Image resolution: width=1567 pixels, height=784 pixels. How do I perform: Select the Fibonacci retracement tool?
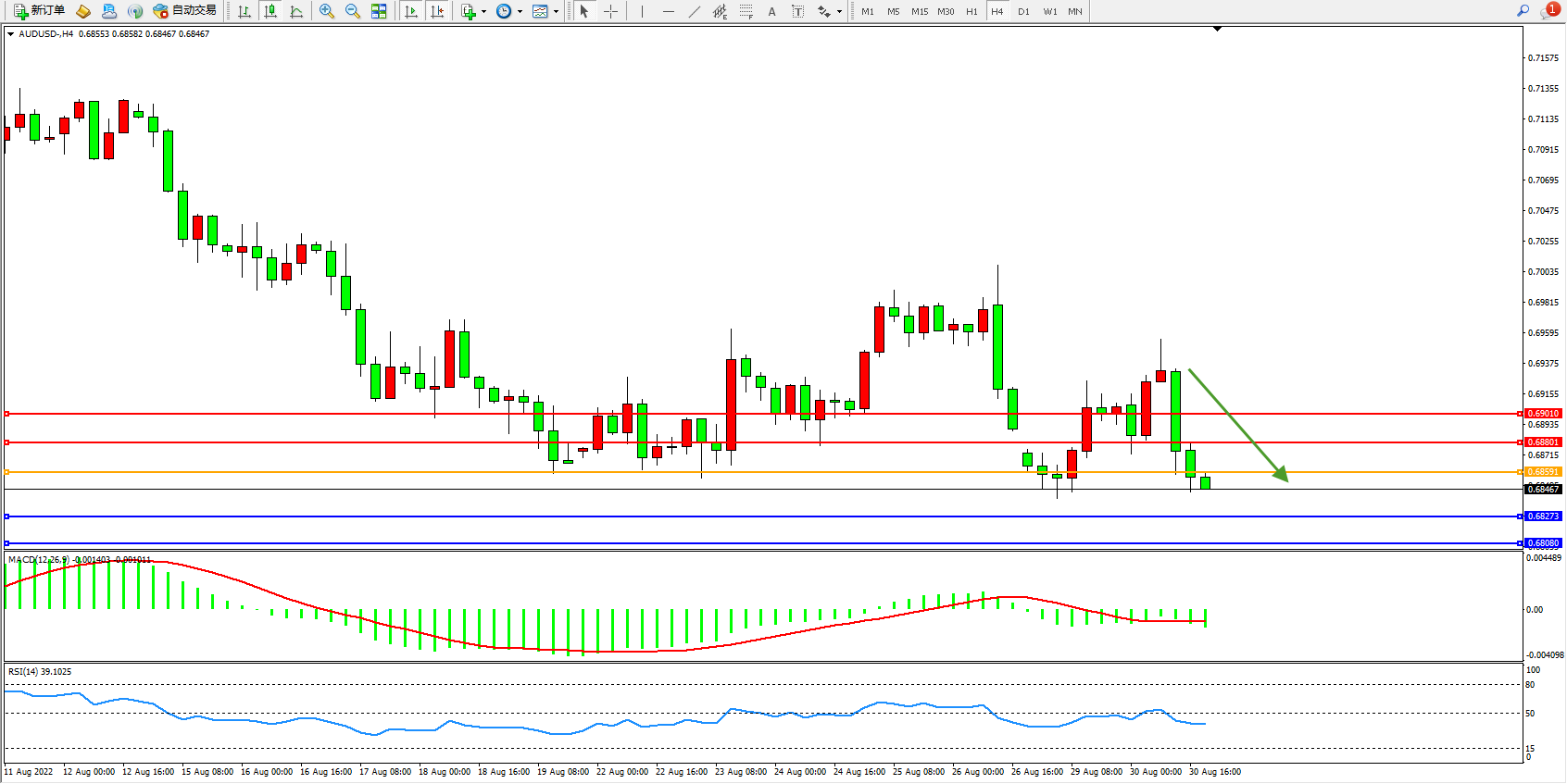point(746,11)
